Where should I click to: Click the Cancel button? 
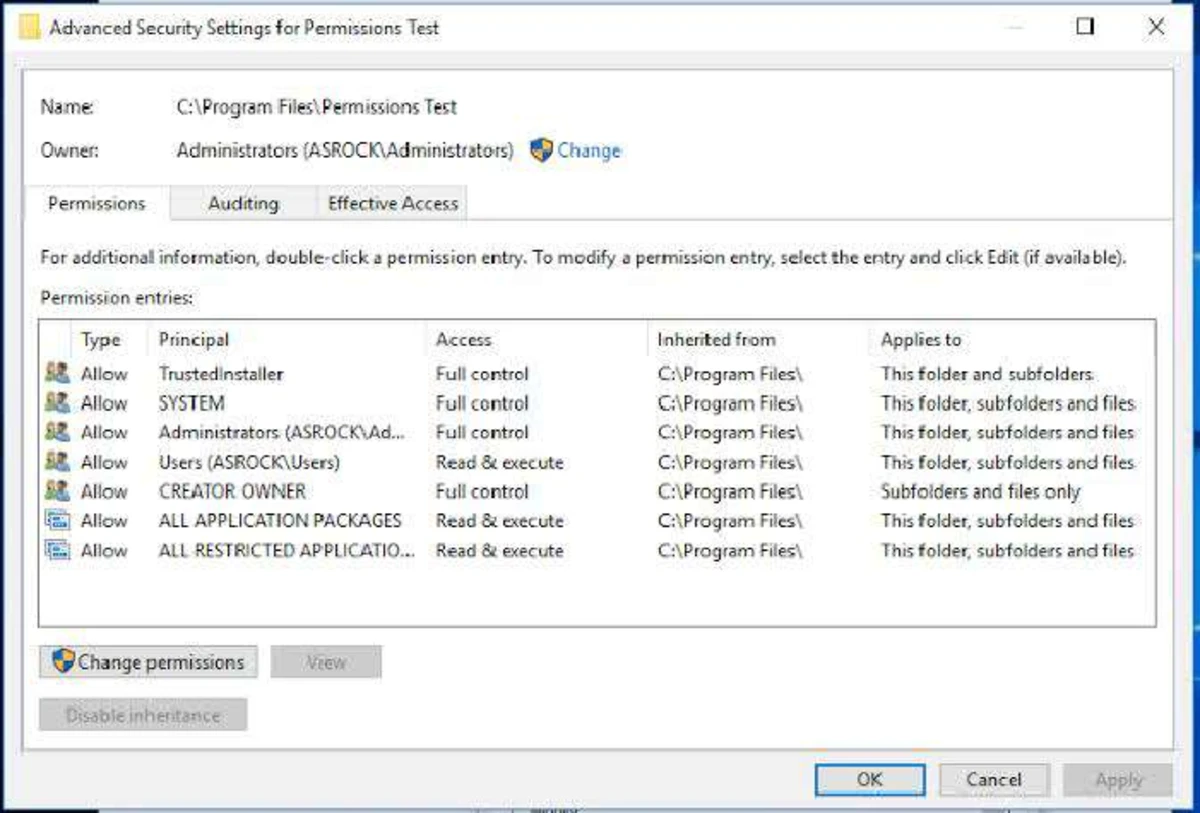click(994, 780)
